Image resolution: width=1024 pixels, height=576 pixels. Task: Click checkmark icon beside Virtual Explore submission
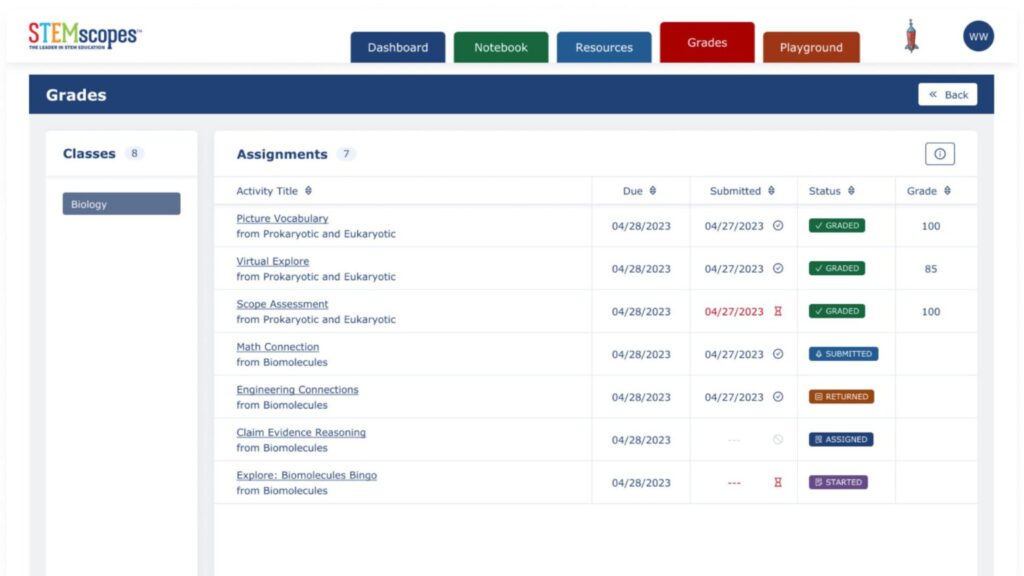(x=778, y=269)
